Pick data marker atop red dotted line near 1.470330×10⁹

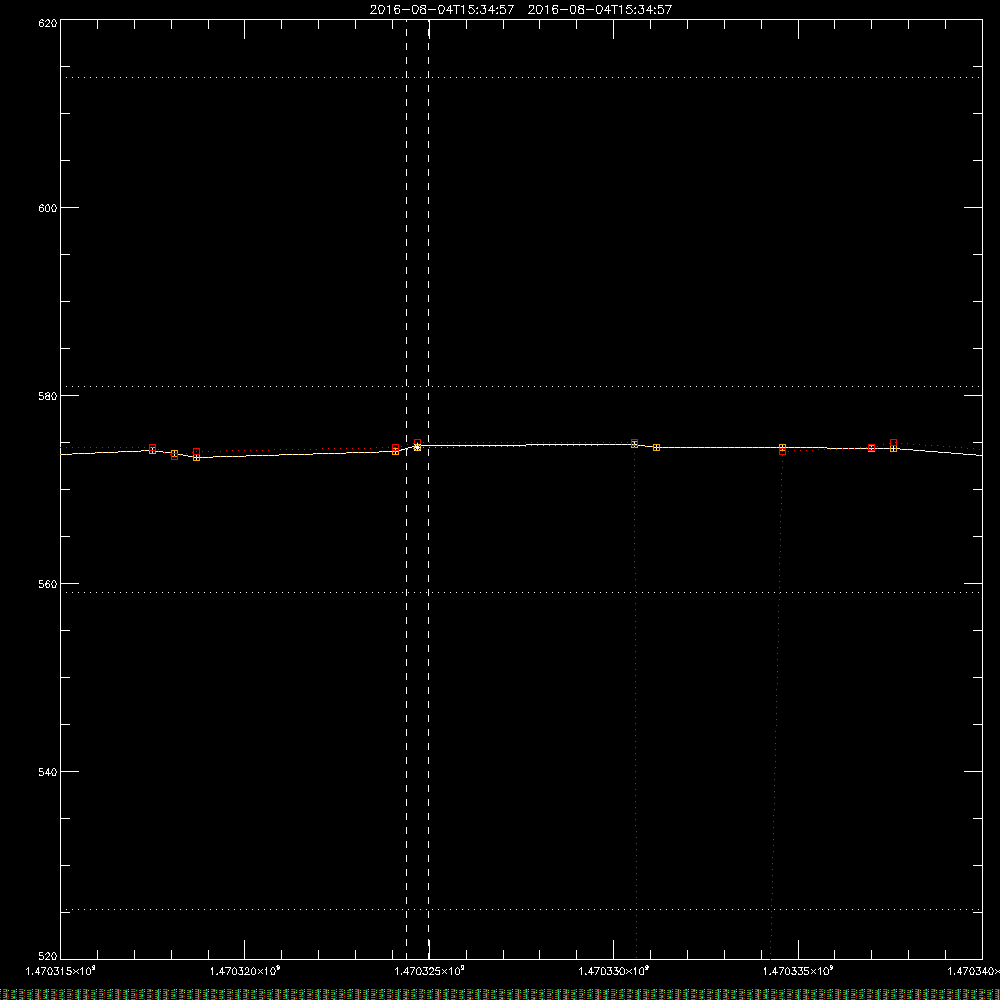[x=635, y=443]
